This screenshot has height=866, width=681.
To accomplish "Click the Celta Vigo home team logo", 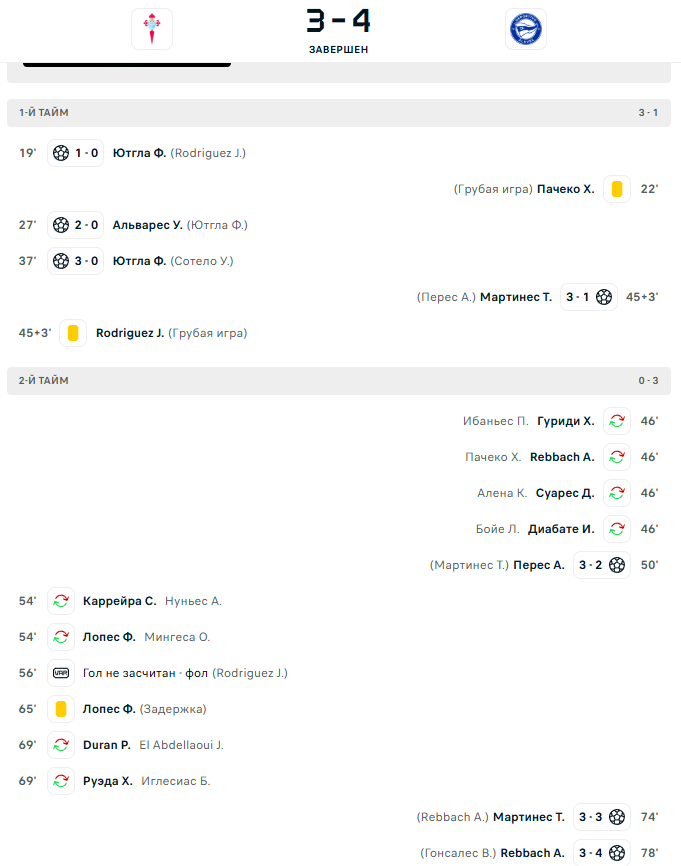I will pyautogui.click(x=152, y=29).
